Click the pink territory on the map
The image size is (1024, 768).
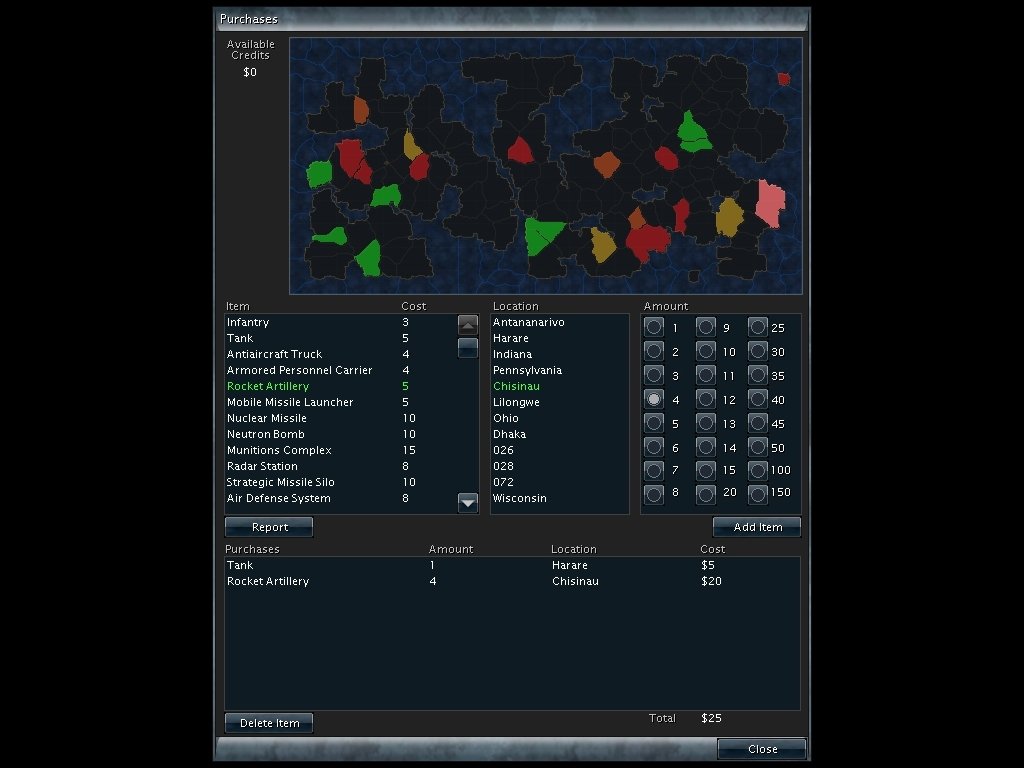click(x=770, y=203)
